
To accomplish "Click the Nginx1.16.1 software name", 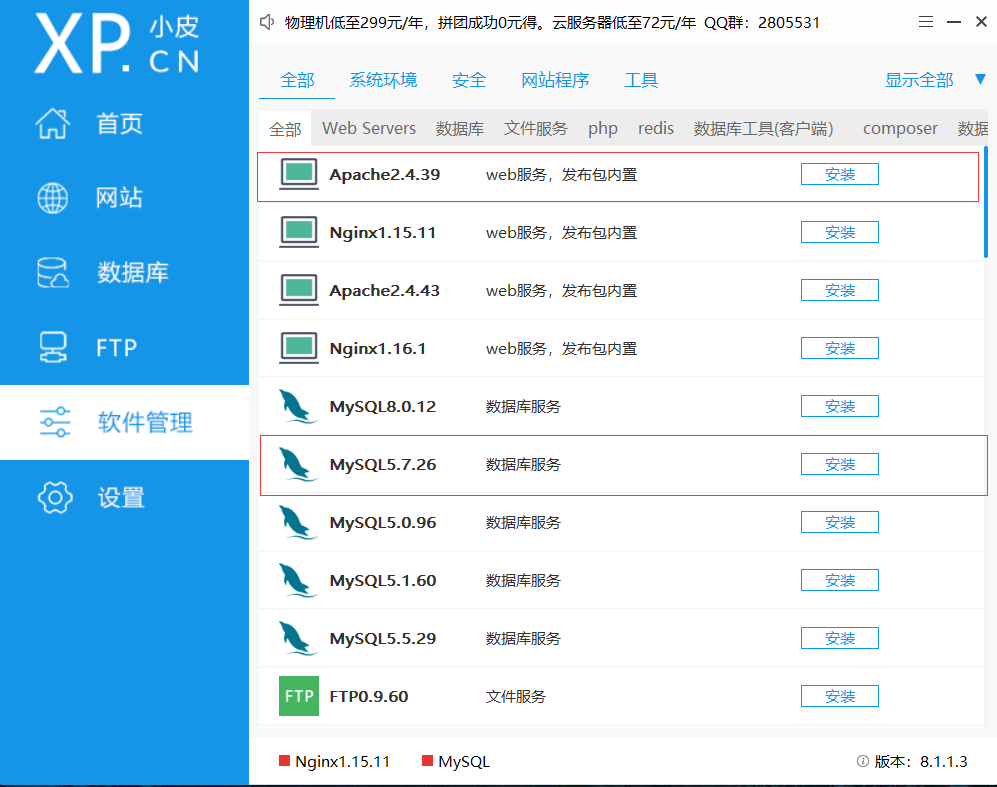I will [378, 348].
